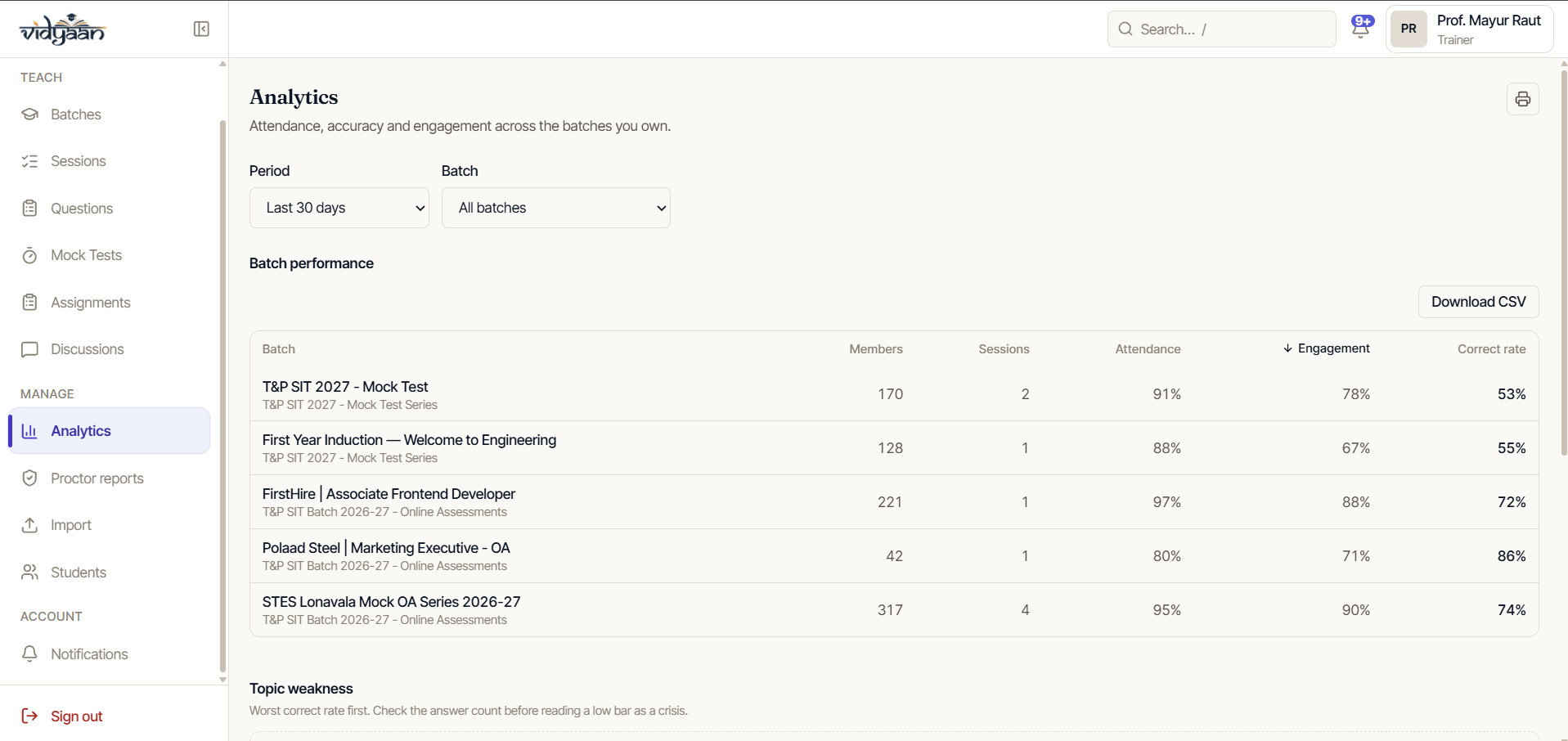Screen dimensions: 1568x741
Task: Click the Proctor reports shield icon
Action: pyautogui.click(x=29, y=478)
